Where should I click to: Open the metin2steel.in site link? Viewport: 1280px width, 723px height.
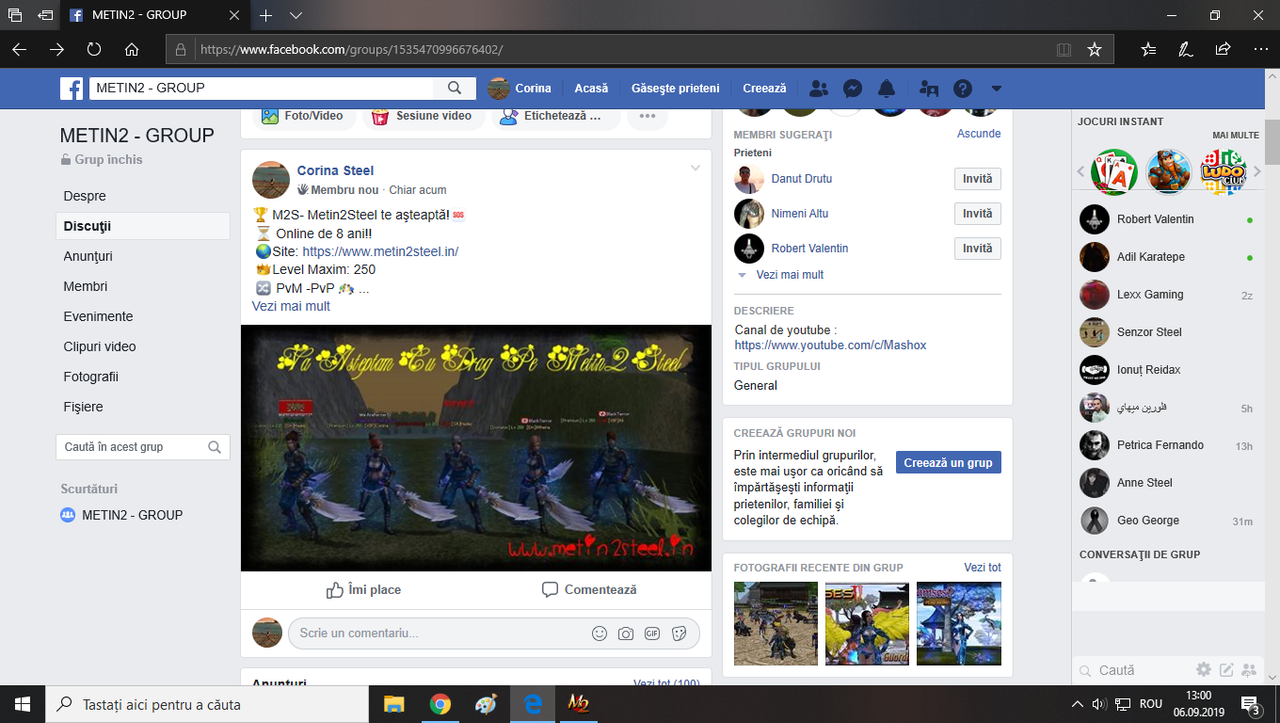coord(380,252)
